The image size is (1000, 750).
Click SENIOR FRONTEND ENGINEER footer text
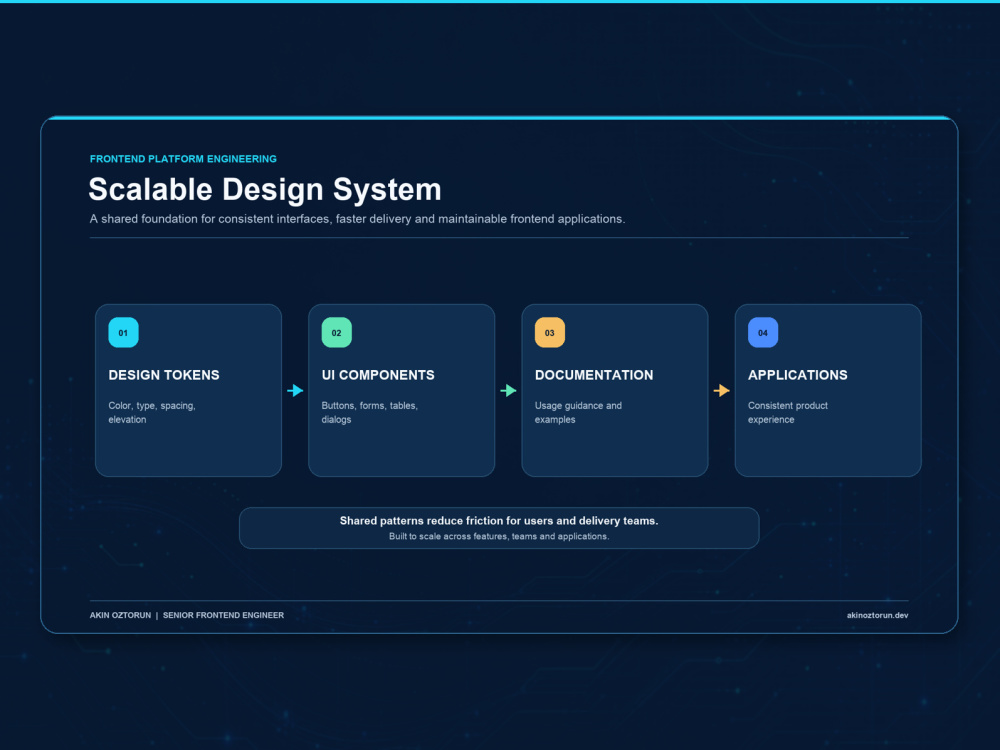[x=223, y=615]
